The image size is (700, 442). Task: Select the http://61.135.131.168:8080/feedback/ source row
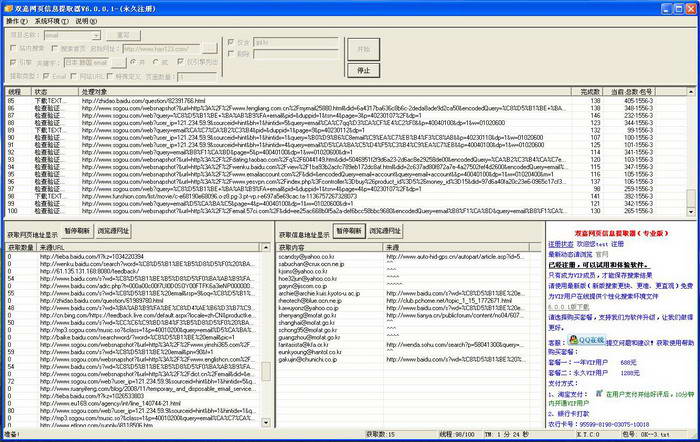click(133, 271)
